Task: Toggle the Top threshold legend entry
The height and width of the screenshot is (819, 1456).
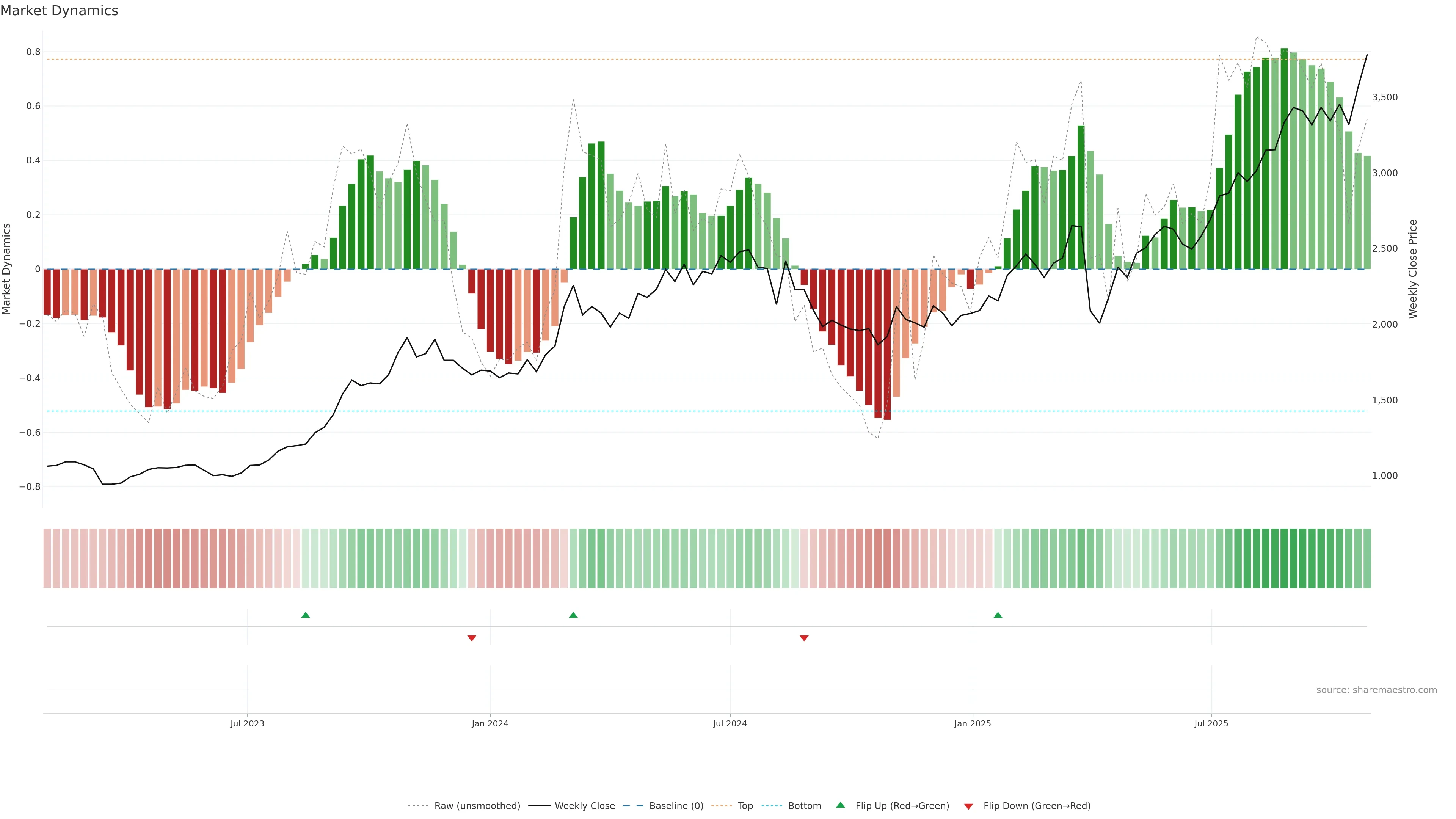Action: [x=744, y=805]
